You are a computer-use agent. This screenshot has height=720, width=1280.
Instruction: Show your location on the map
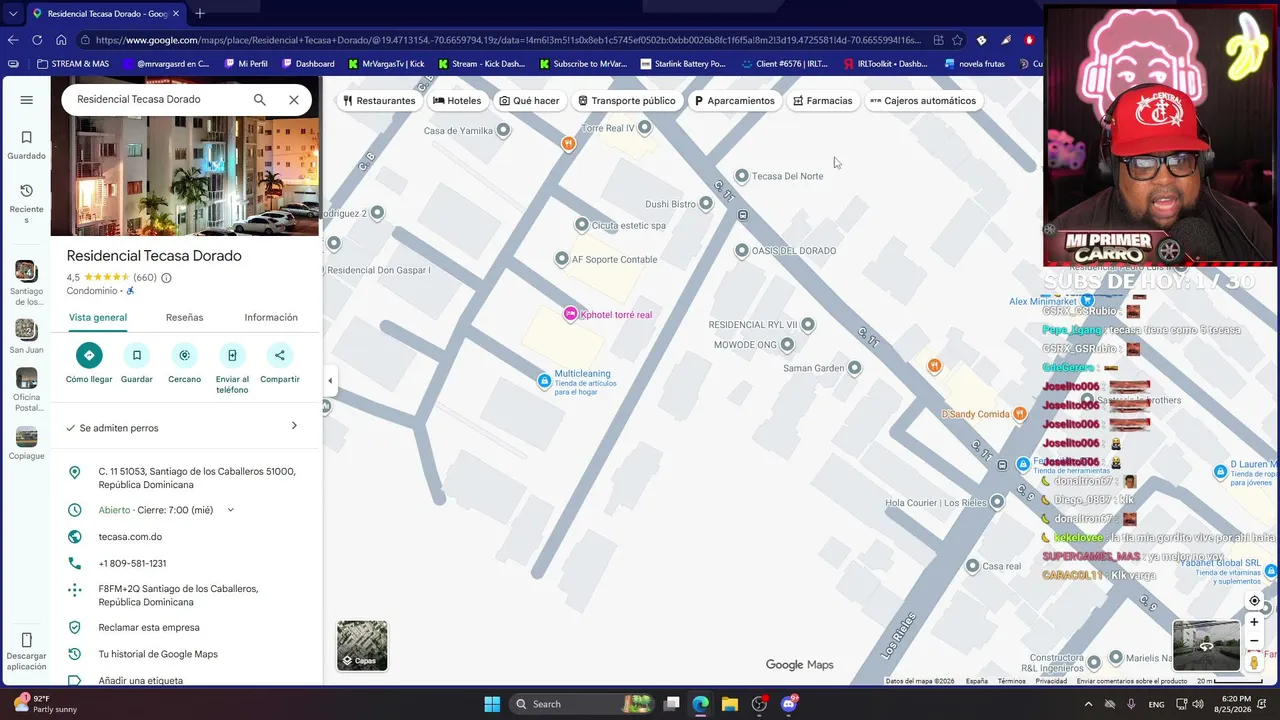click(1254, 601)
